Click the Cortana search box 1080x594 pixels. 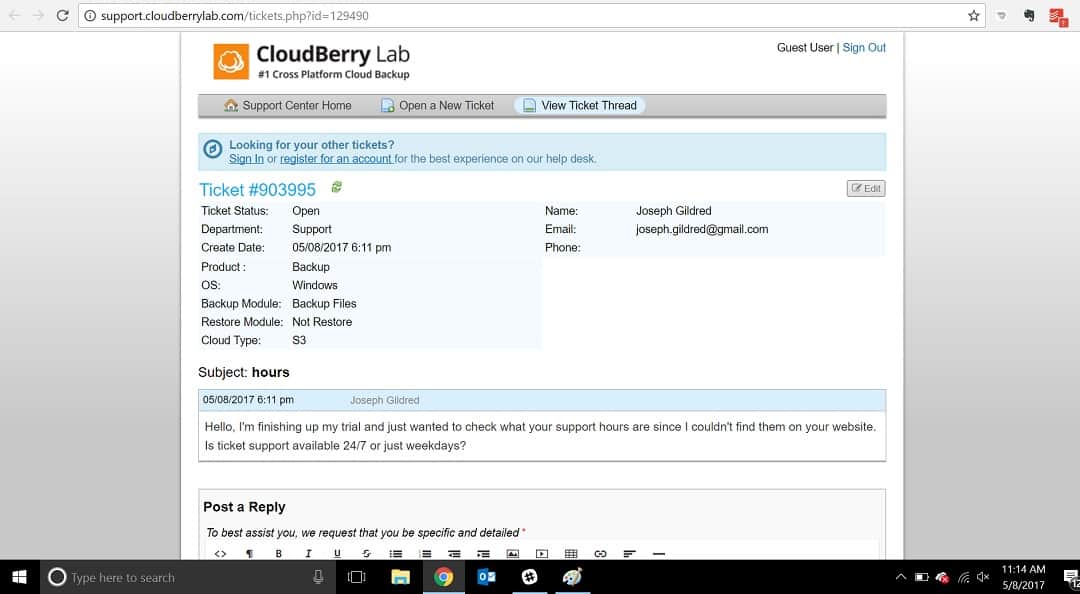(x=187, y=577)
